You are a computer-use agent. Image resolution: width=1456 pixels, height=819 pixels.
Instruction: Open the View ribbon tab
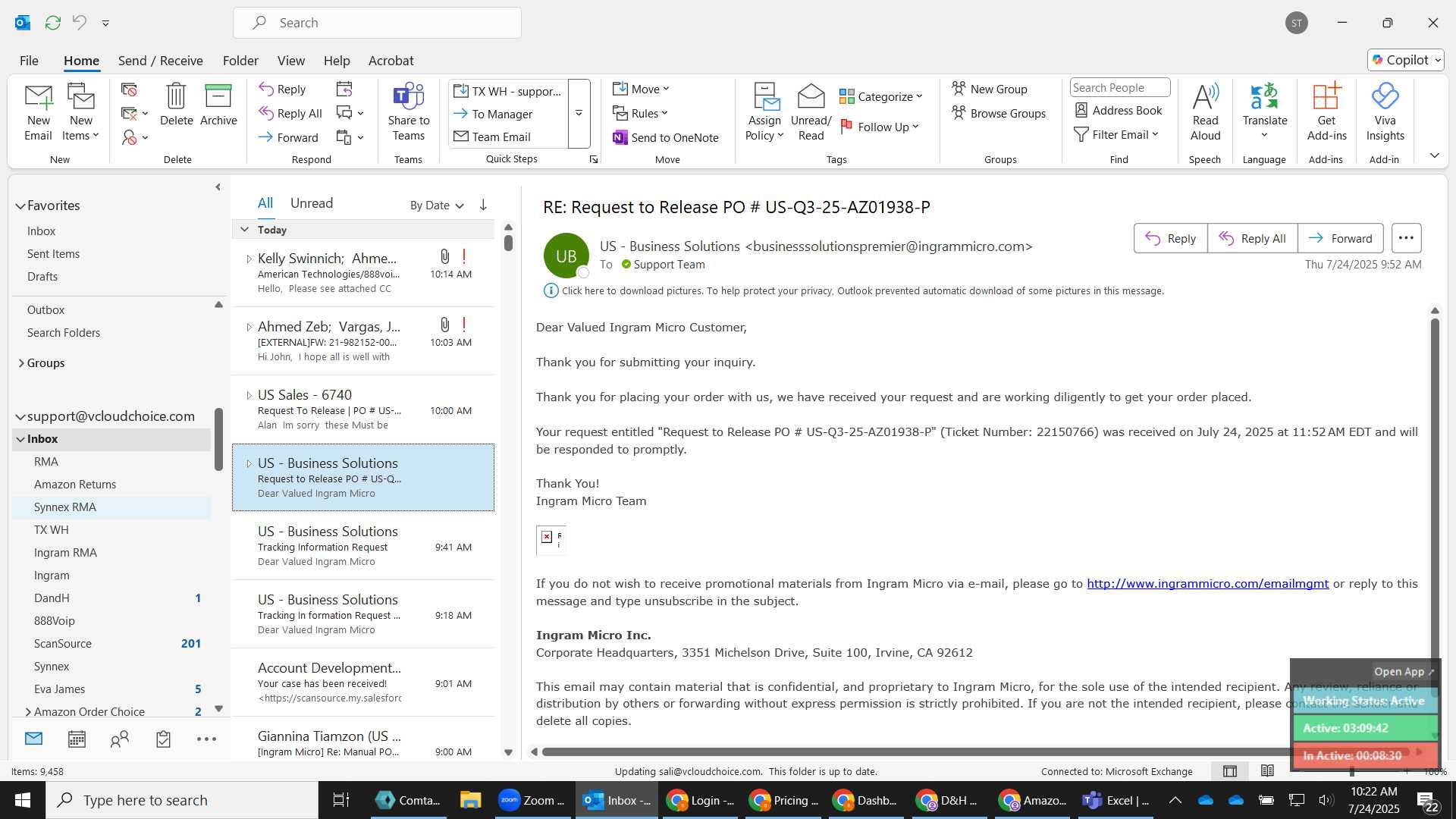290,61
